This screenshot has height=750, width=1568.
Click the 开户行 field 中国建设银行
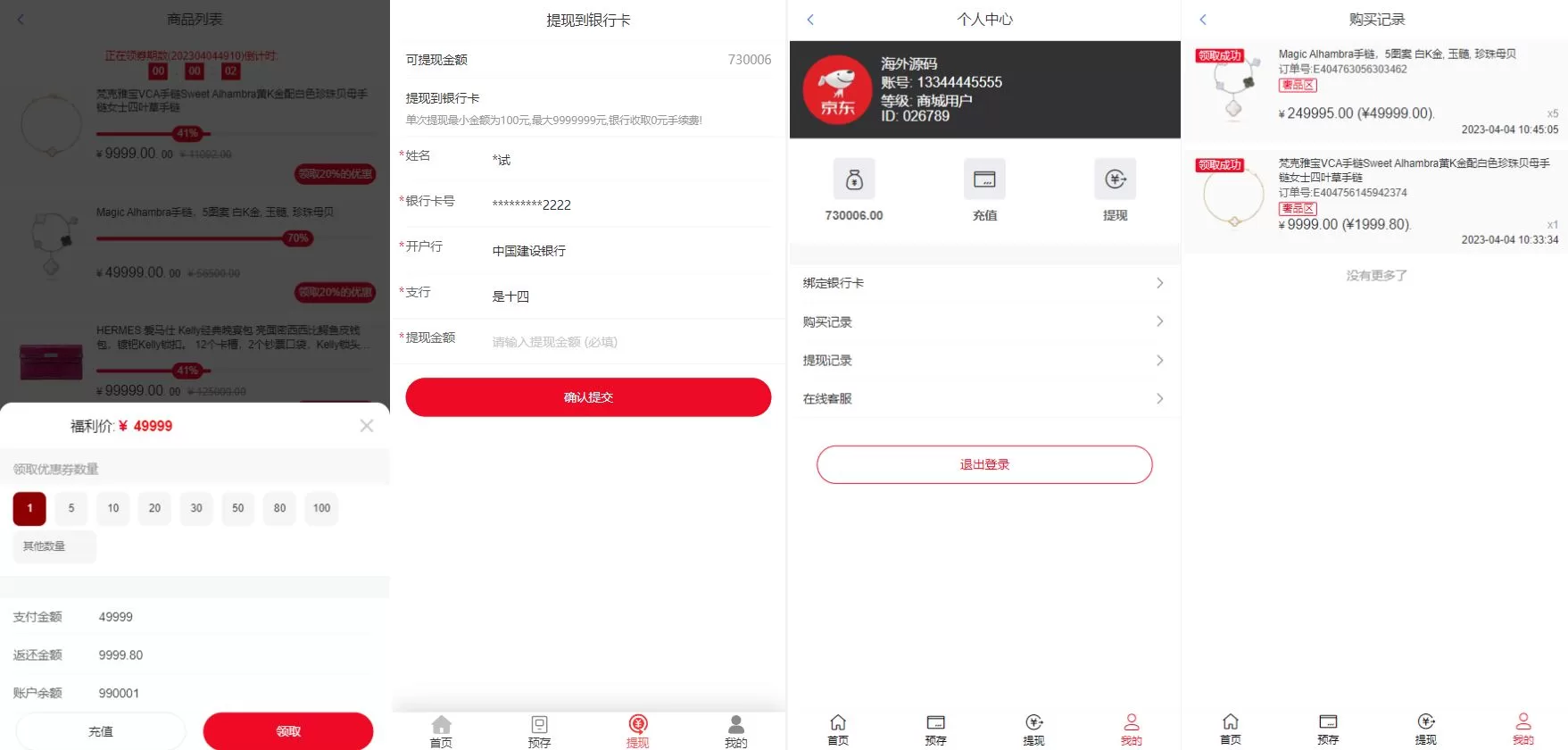(529, 251)
